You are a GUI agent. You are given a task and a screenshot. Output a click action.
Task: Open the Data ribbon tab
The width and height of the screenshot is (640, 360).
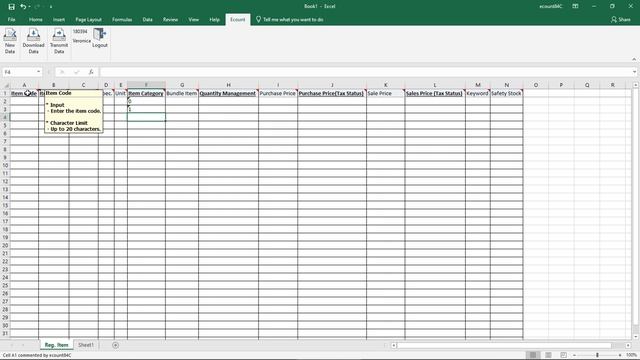[x=147, y=20]
